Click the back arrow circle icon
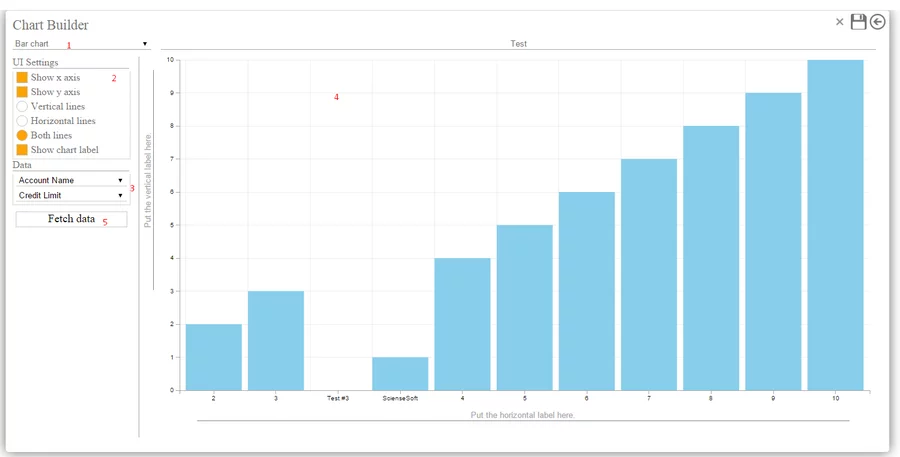This screenshot has height=457, width=900. pos(878,22)
